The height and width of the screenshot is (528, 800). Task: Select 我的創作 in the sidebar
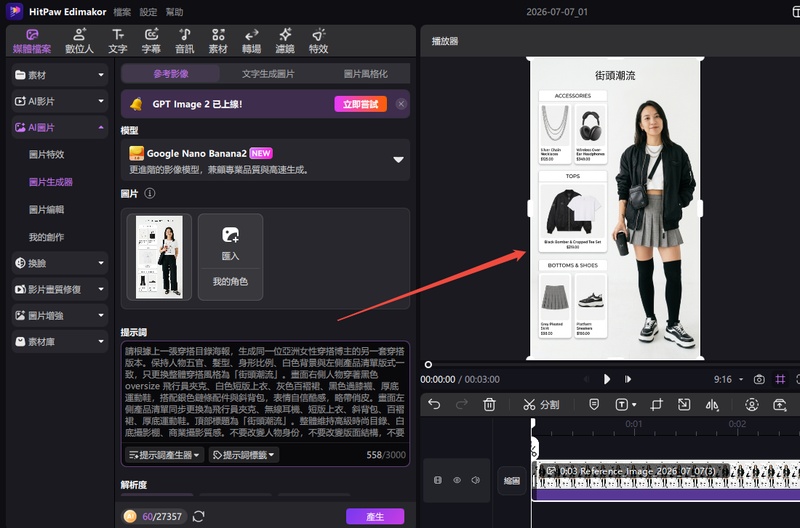(46, 237)
